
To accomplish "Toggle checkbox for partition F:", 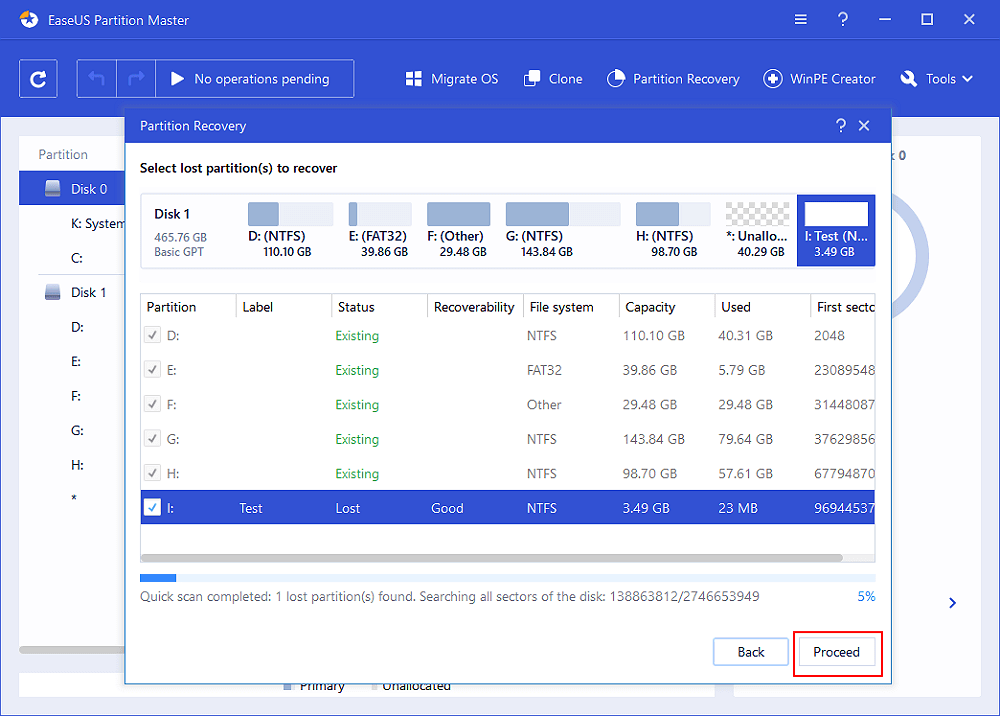I will pyautogui.click(x=152, y=404).
